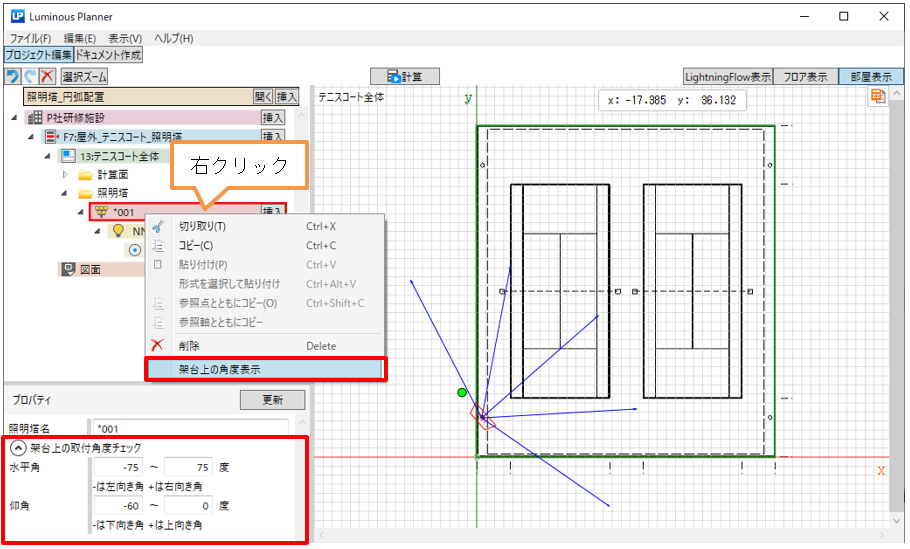
Task: Click the 照明塔名 text field
Action: tap(195, 429)
